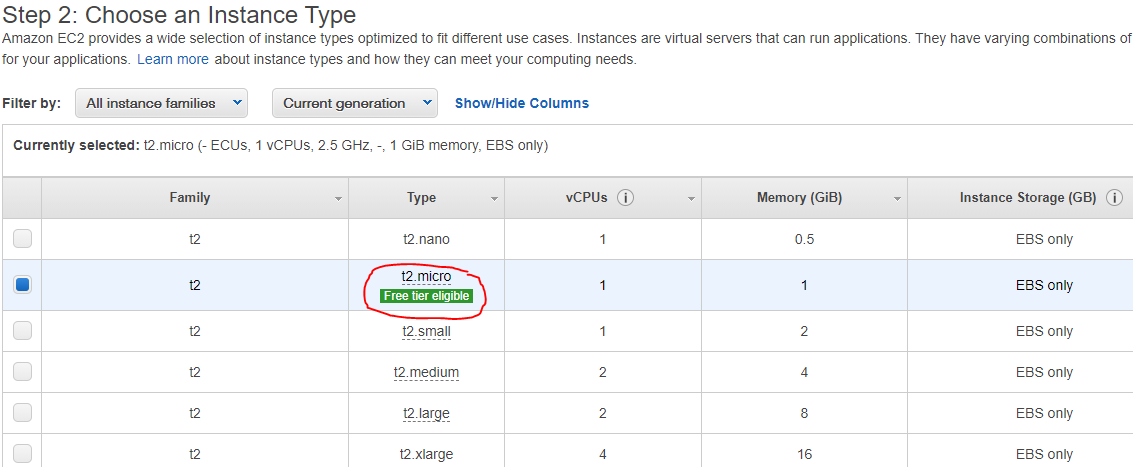Screen dimensions: 1133x467
Task: Open All instance families filter dropdown
Action: tap(161, 103)
